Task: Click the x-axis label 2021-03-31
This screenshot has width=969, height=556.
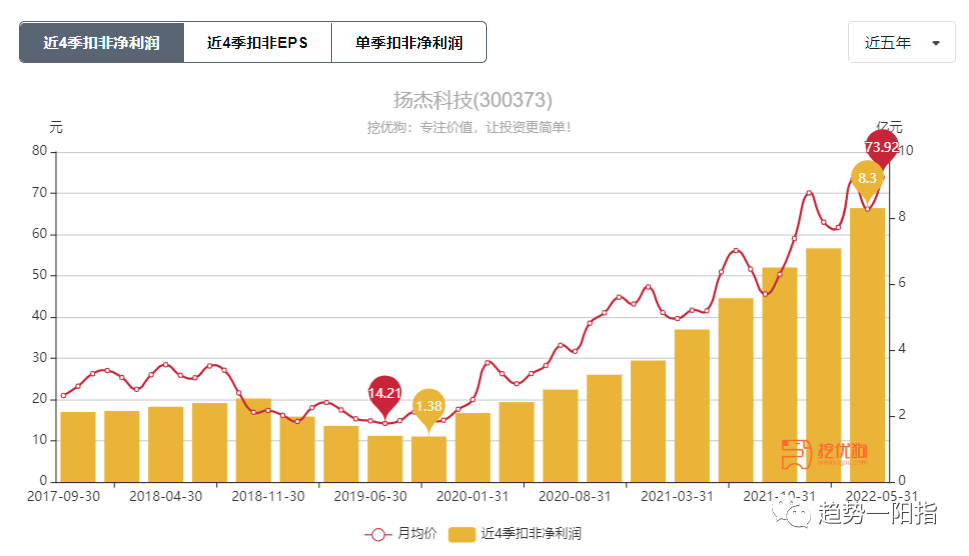Action: [x=677, y=496]
